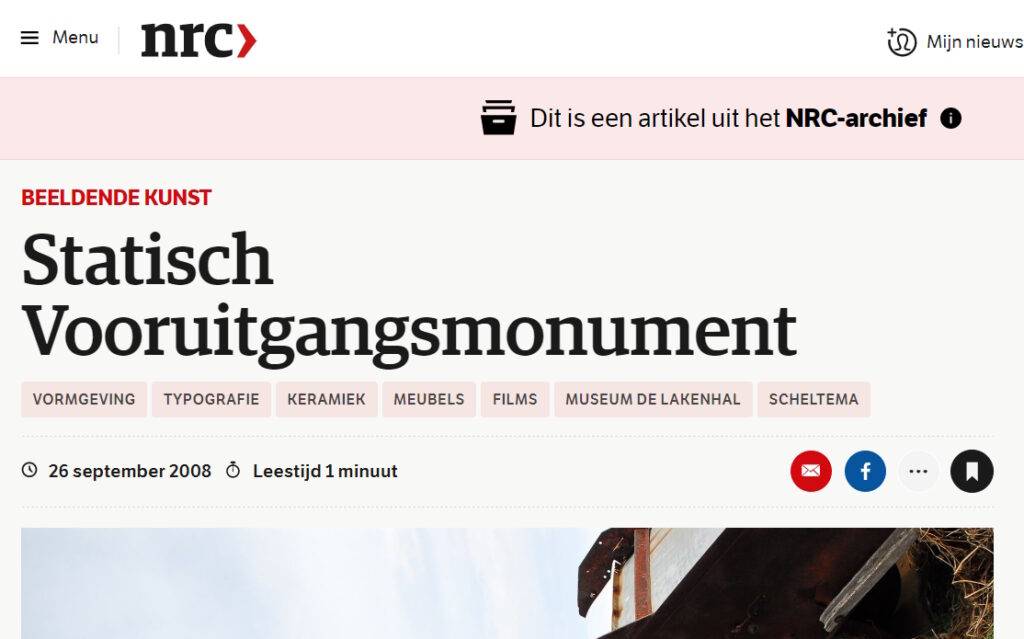Click the Mijn nieuws label
The image size is (1024, 639).
click(974, 42)
